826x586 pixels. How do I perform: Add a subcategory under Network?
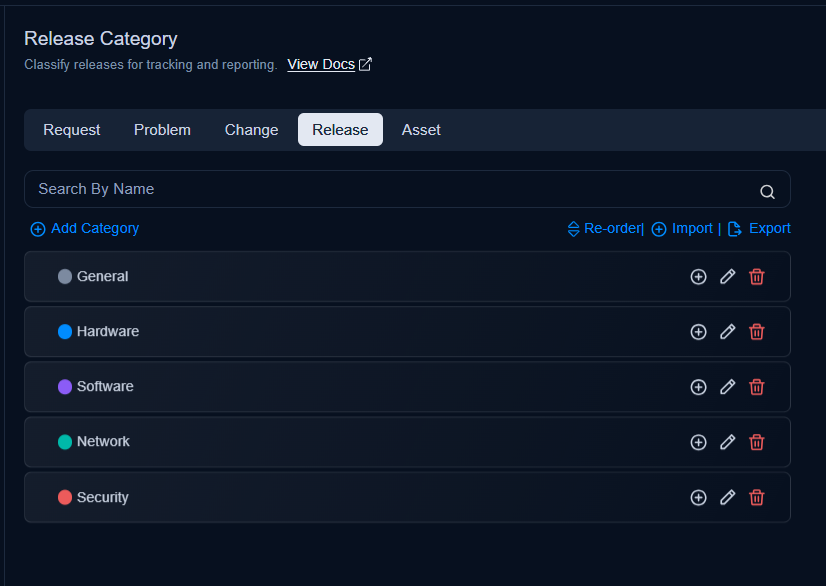click(698, 442)
